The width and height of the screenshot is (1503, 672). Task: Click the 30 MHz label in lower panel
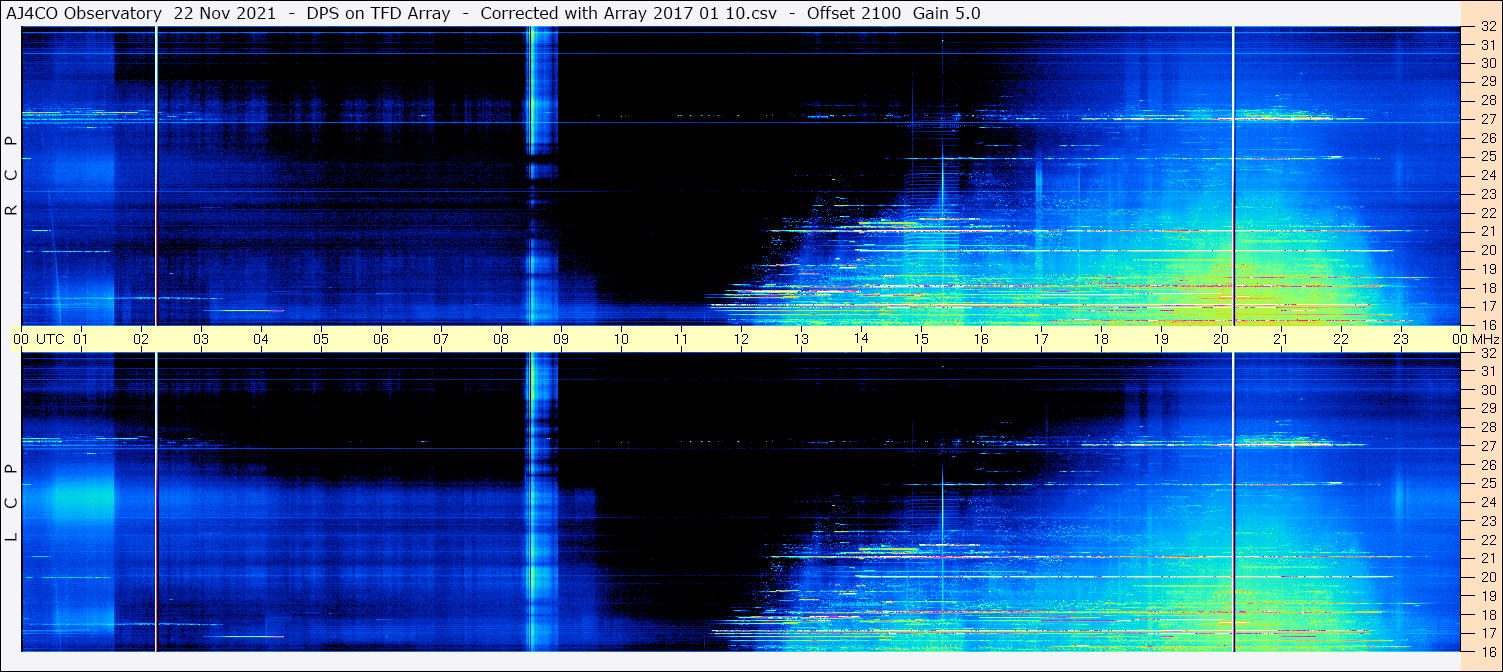click(x=1487, y=390)
